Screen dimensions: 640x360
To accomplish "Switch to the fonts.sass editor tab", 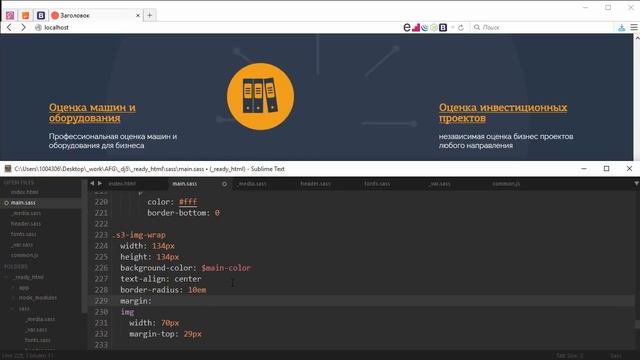I will tap(377, 184).
